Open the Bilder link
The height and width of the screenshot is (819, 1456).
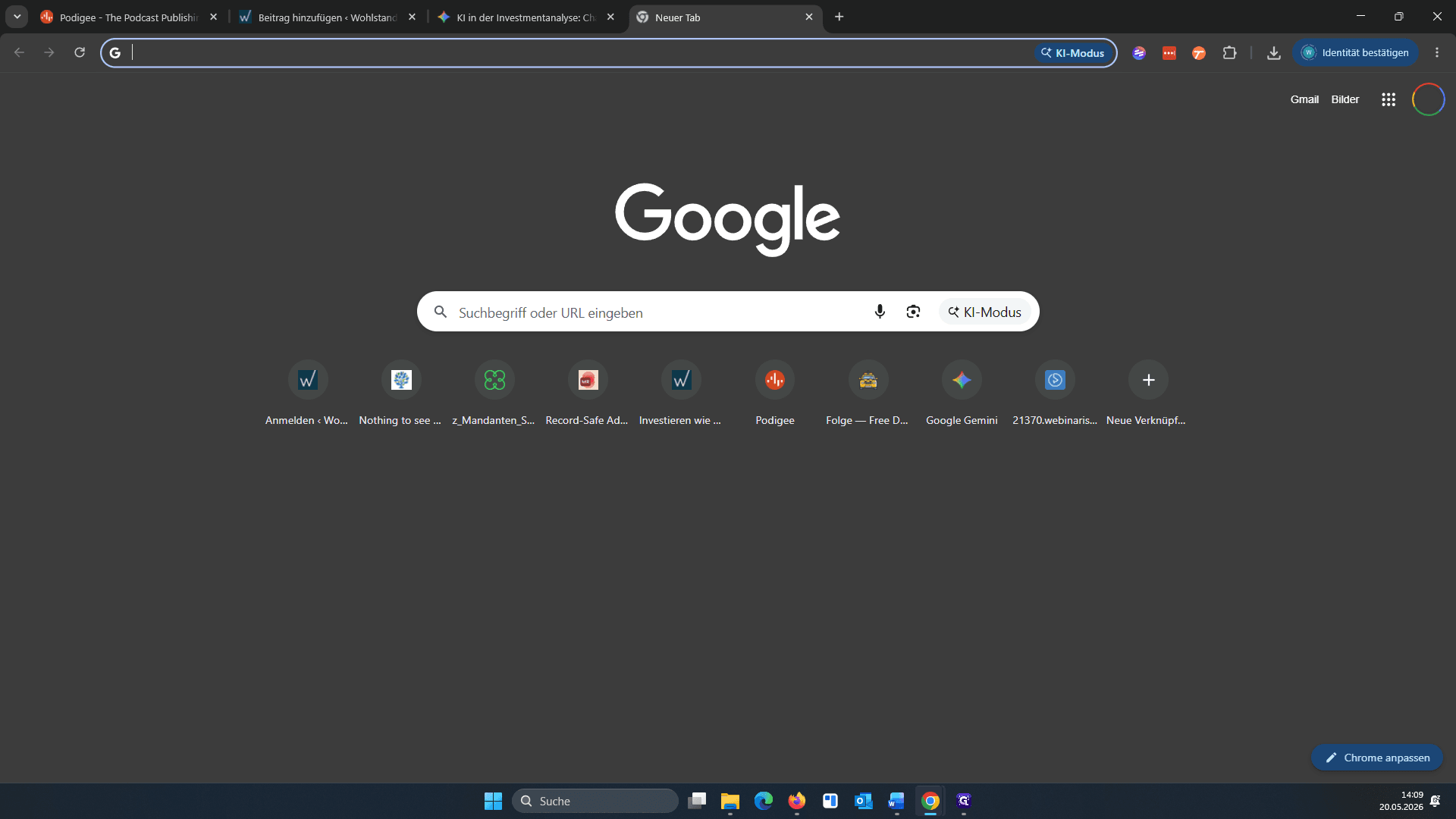[x=1345, y=99]
